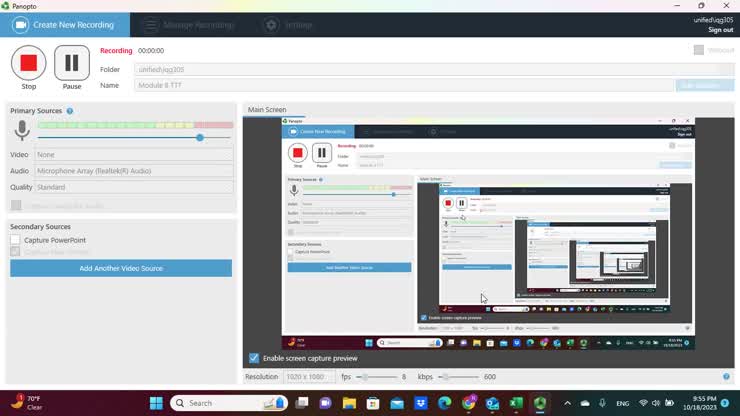Open the Wi-Fi network tray icon
The image size is (740, 416).
coord(643,403)
